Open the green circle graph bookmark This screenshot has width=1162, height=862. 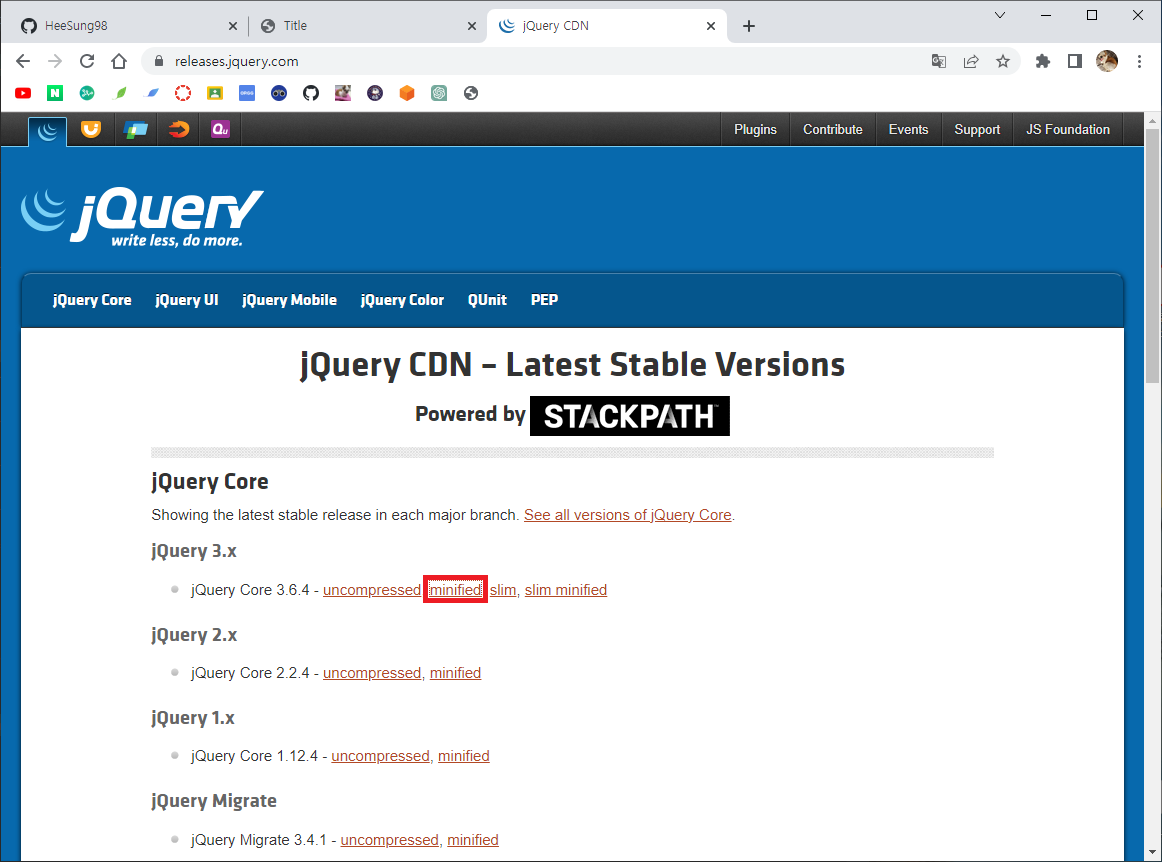click(x=87, y=93)
